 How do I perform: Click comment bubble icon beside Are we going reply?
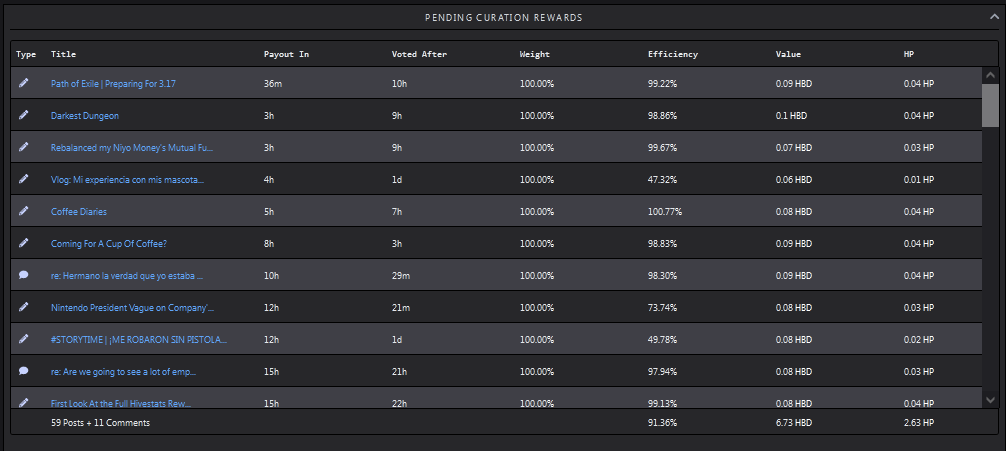coord(24,371)
